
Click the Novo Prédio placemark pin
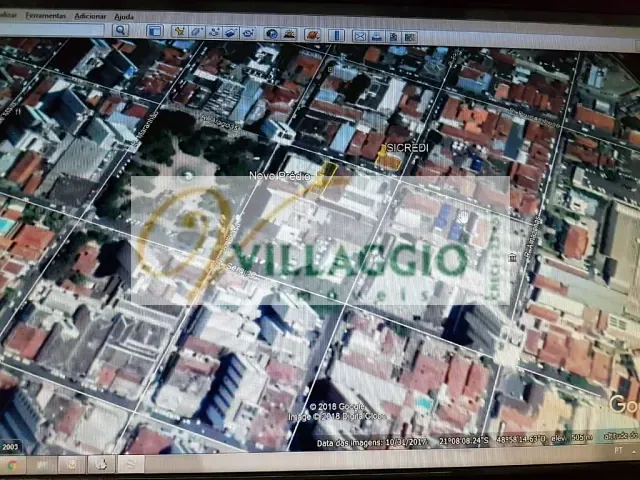(x=320, y=179)
